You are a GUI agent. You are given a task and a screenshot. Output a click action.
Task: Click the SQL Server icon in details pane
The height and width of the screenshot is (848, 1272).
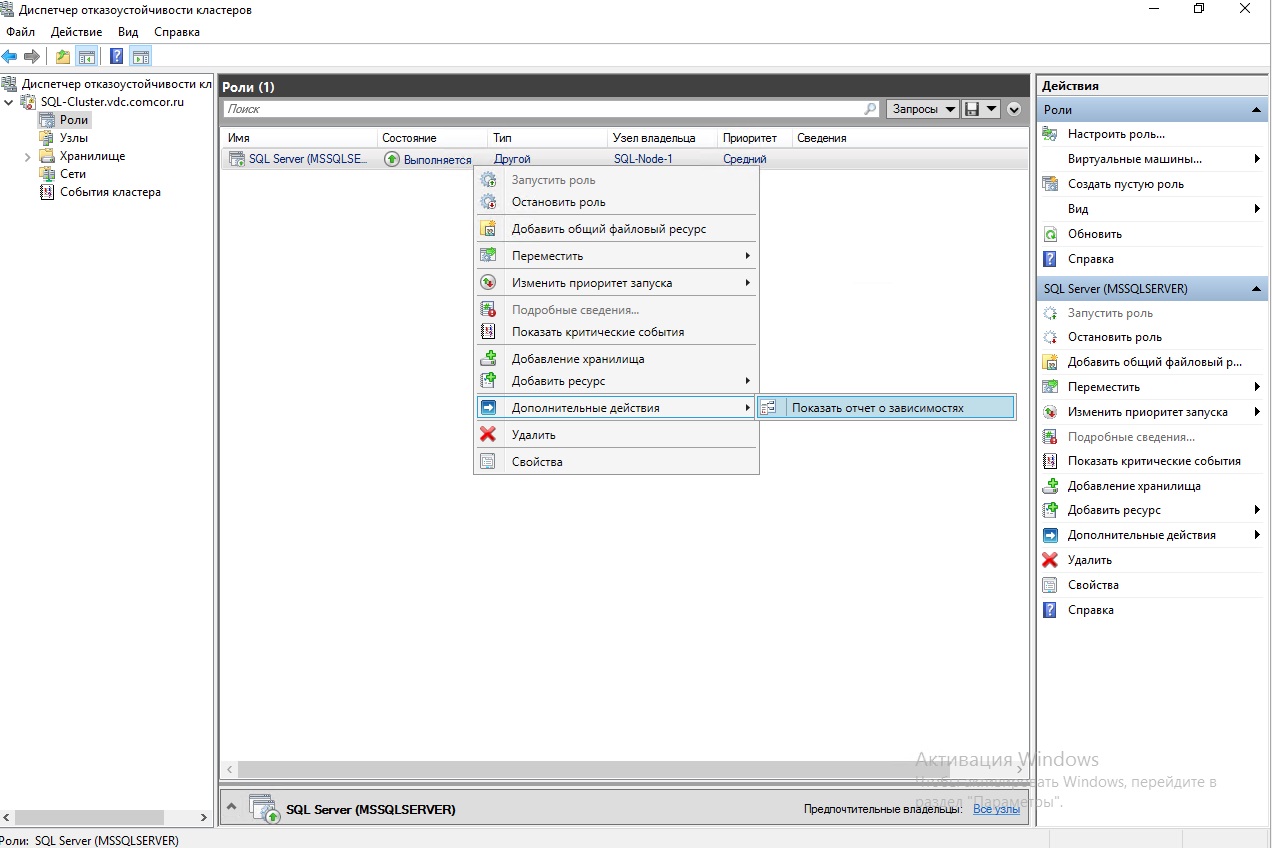click(x=265, y=808)
